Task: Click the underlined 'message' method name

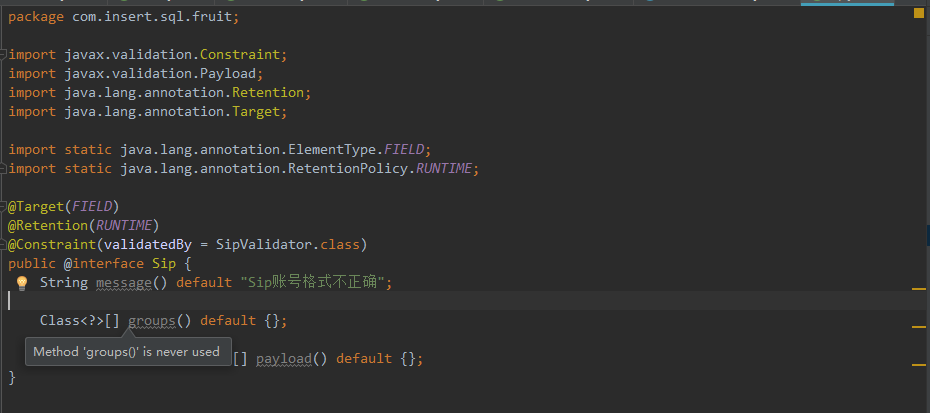Action: click(x=124, y=282)
